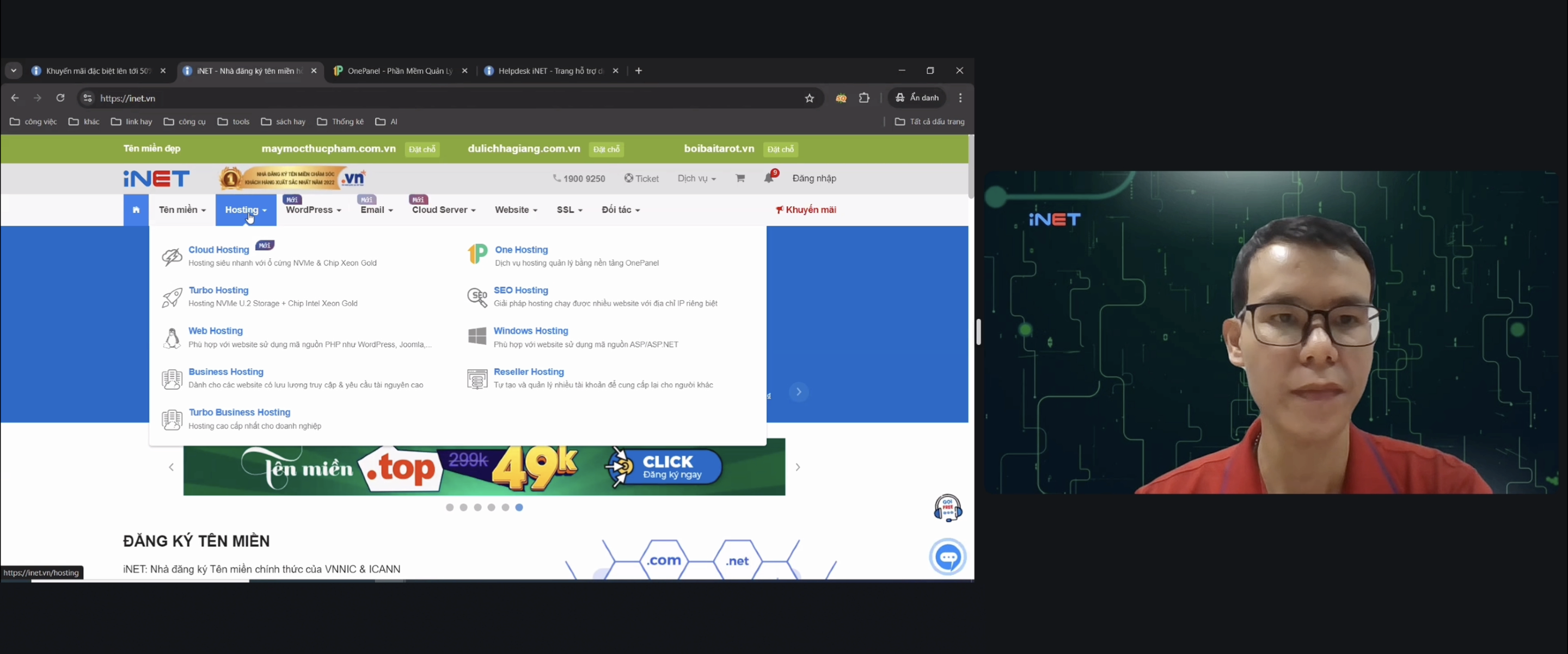The image size is (1568, 654).
Task: Open the công việc bookmarks folder
Action: point(33,122)
